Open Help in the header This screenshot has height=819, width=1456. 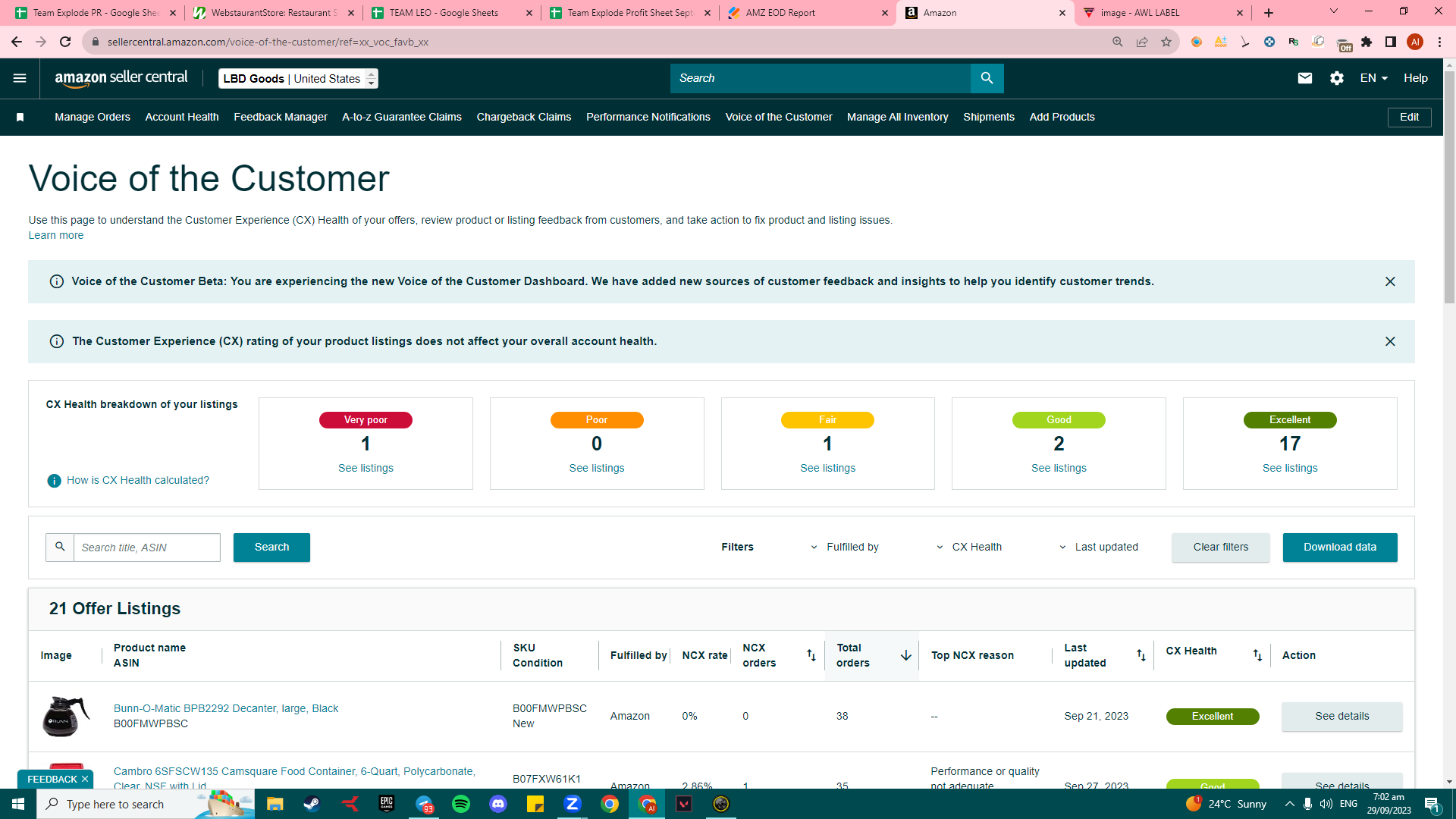[x=1416, y=78]
